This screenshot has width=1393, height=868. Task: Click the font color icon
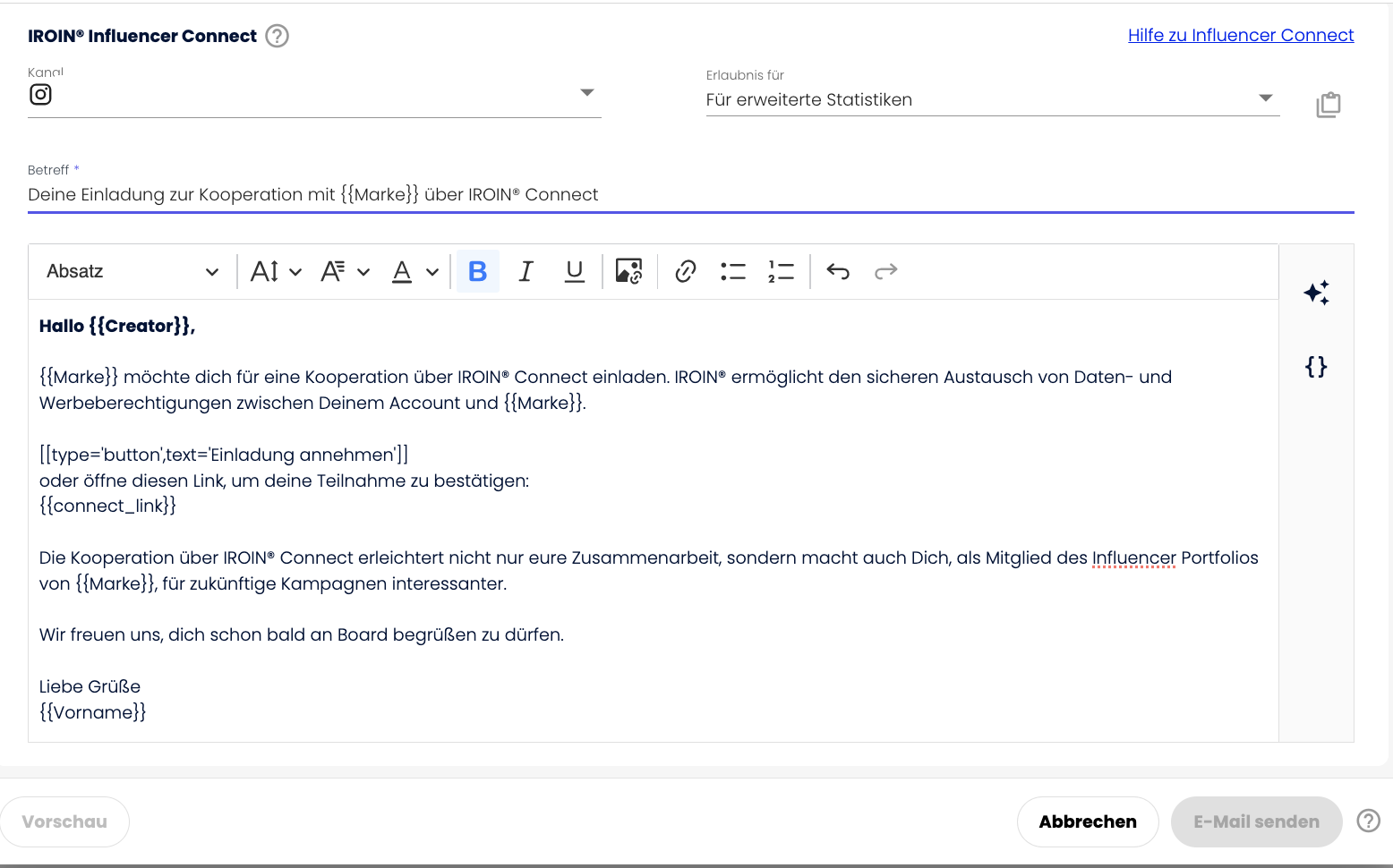402,271
